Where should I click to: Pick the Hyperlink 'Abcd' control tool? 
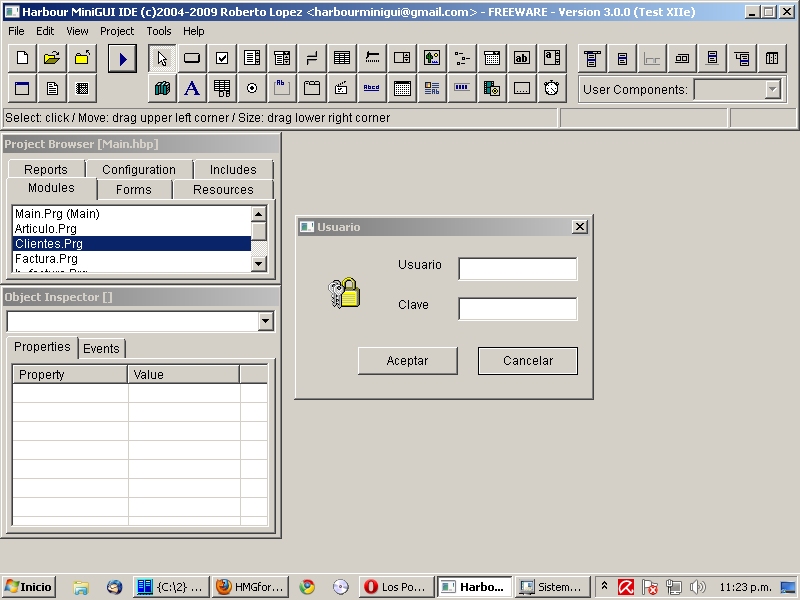tap(372, 89)
